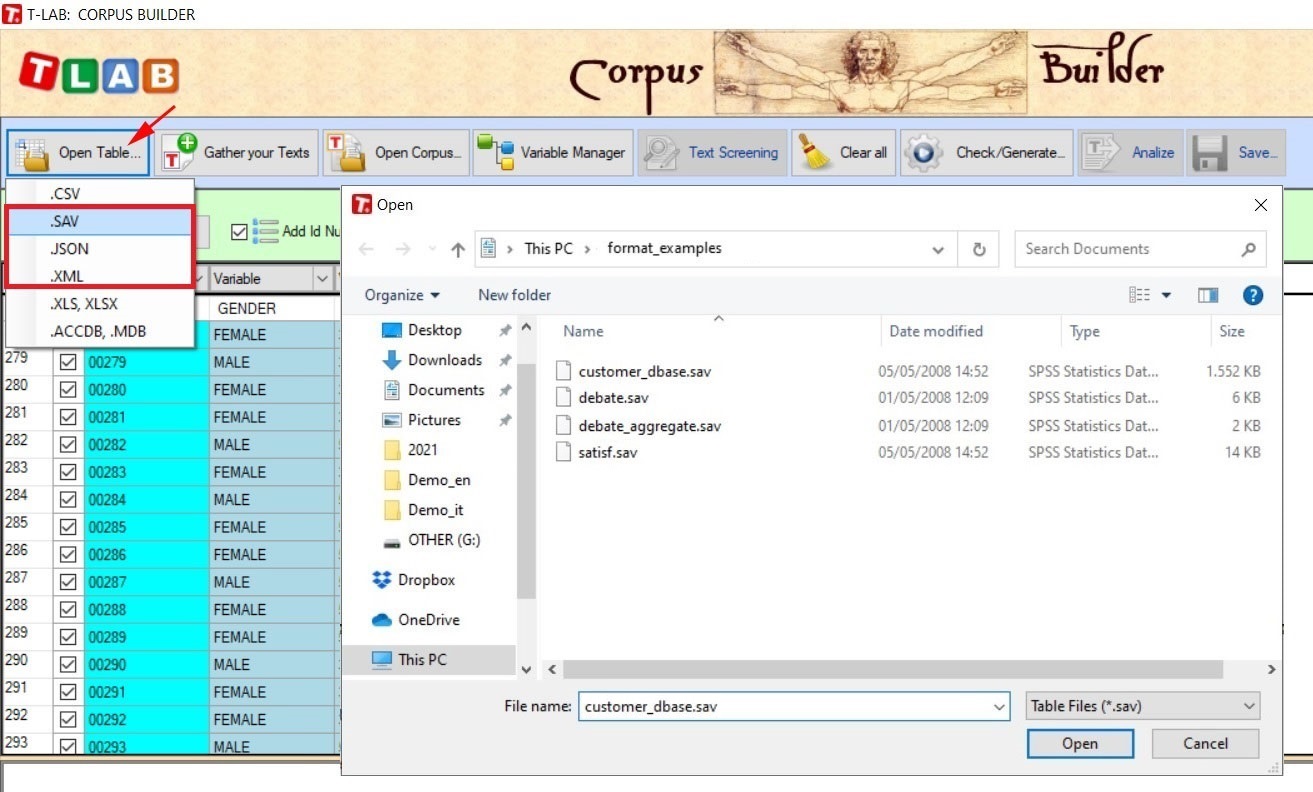Choose .ACCDB, .MDB from Open Table menu

click(100, 332)
